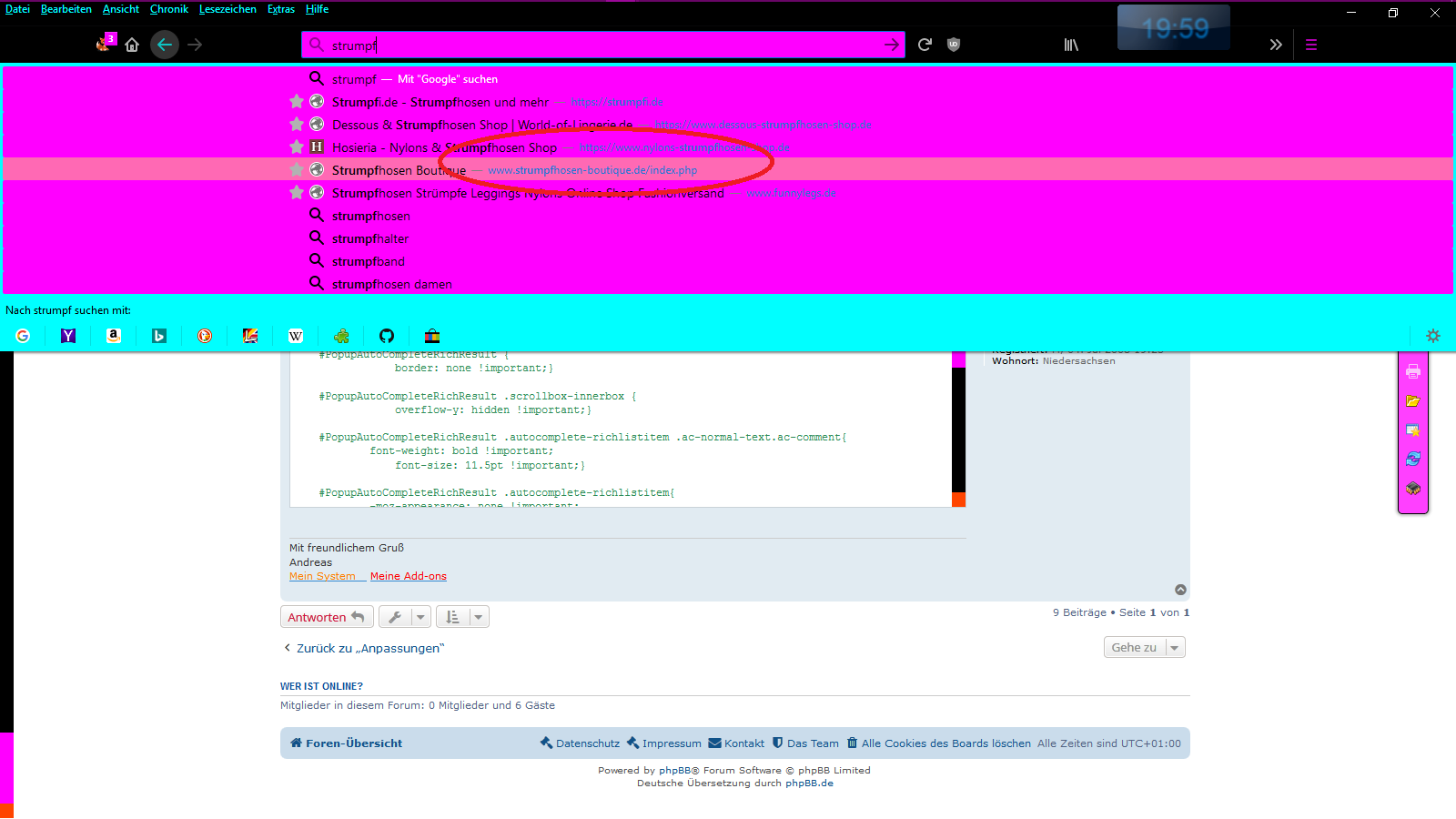This screenshot has height=819, width=1456.
Task: Open the Library toolbar icon
Action: (x=1071, y=45)
